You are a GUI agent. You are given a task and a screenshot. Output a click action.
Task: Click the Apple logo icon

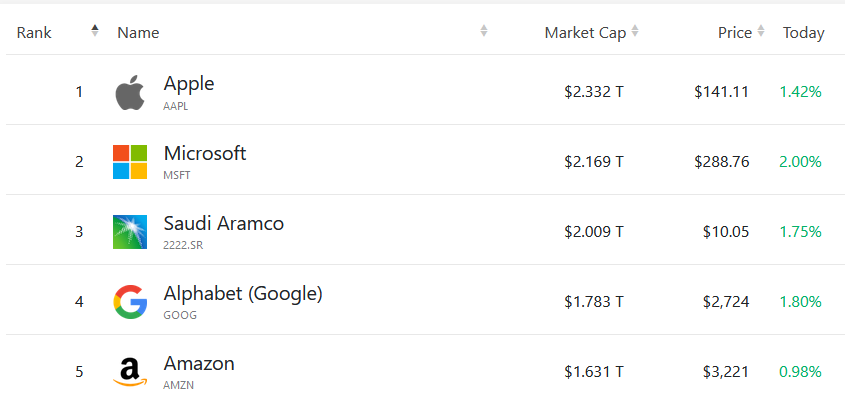pyautogui.click(x=130, y=93)
